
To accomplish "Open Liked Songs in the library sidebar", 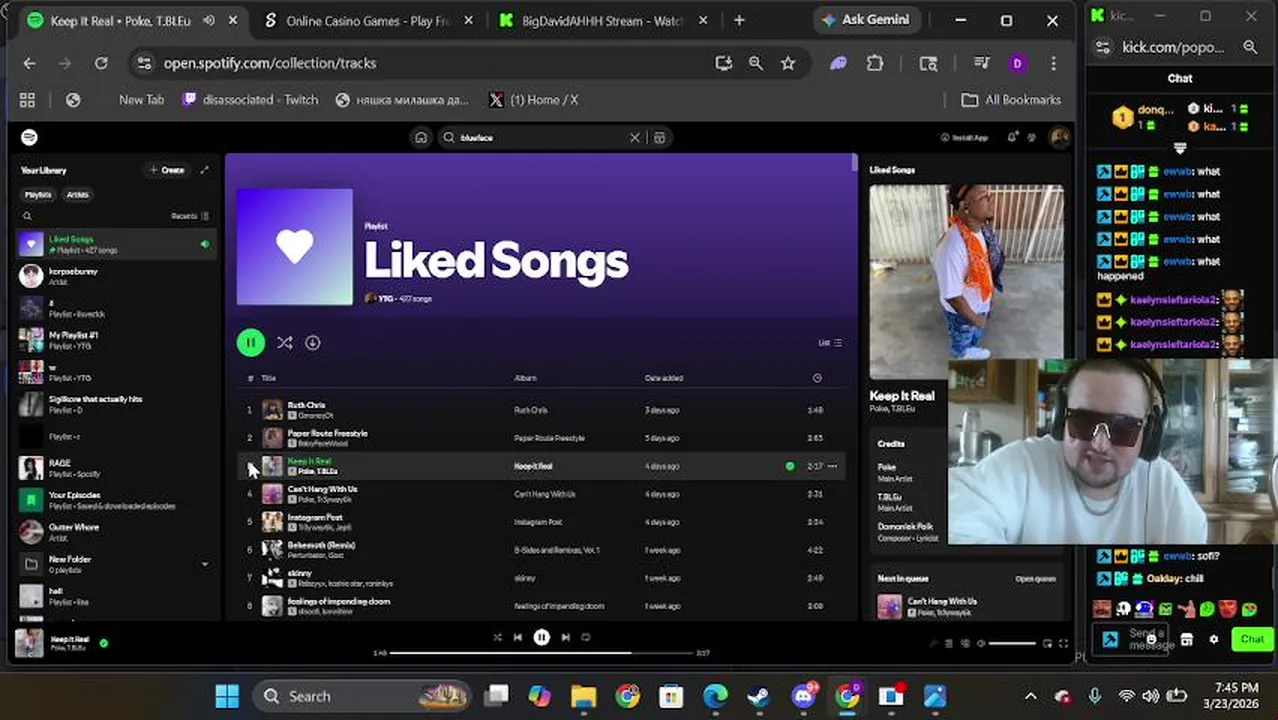I will pos(117,244).
